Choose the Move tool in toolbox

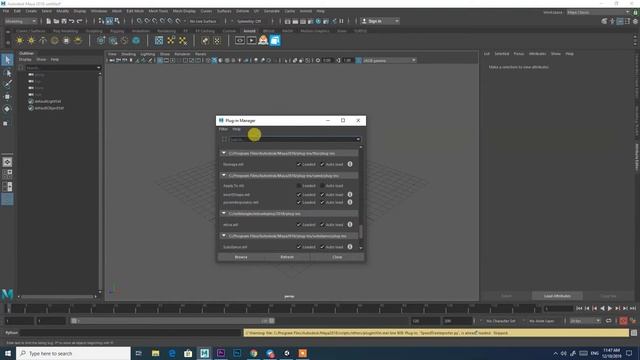click(x=7, y=97)
